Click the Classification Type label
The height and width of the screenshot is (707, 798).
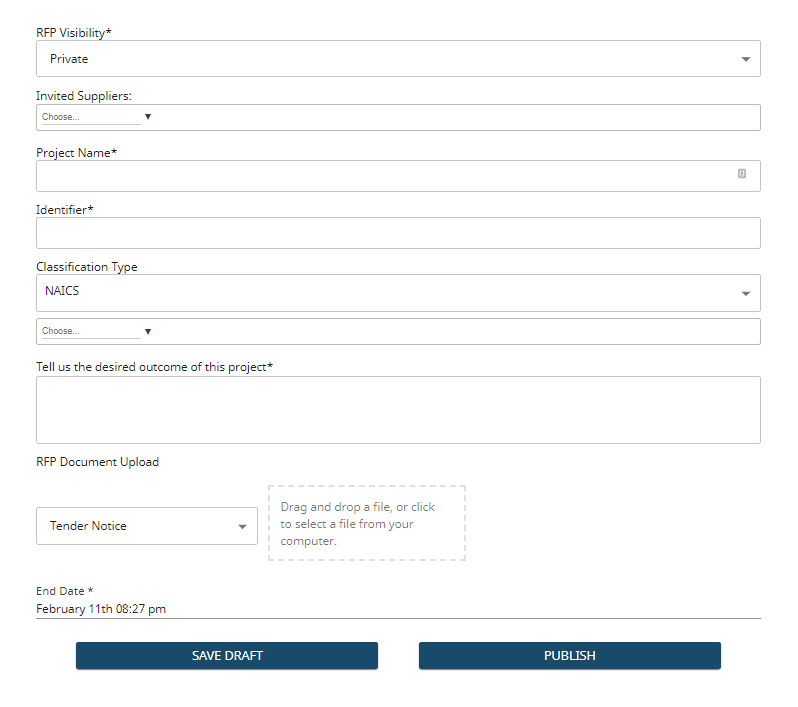(87, 267)
